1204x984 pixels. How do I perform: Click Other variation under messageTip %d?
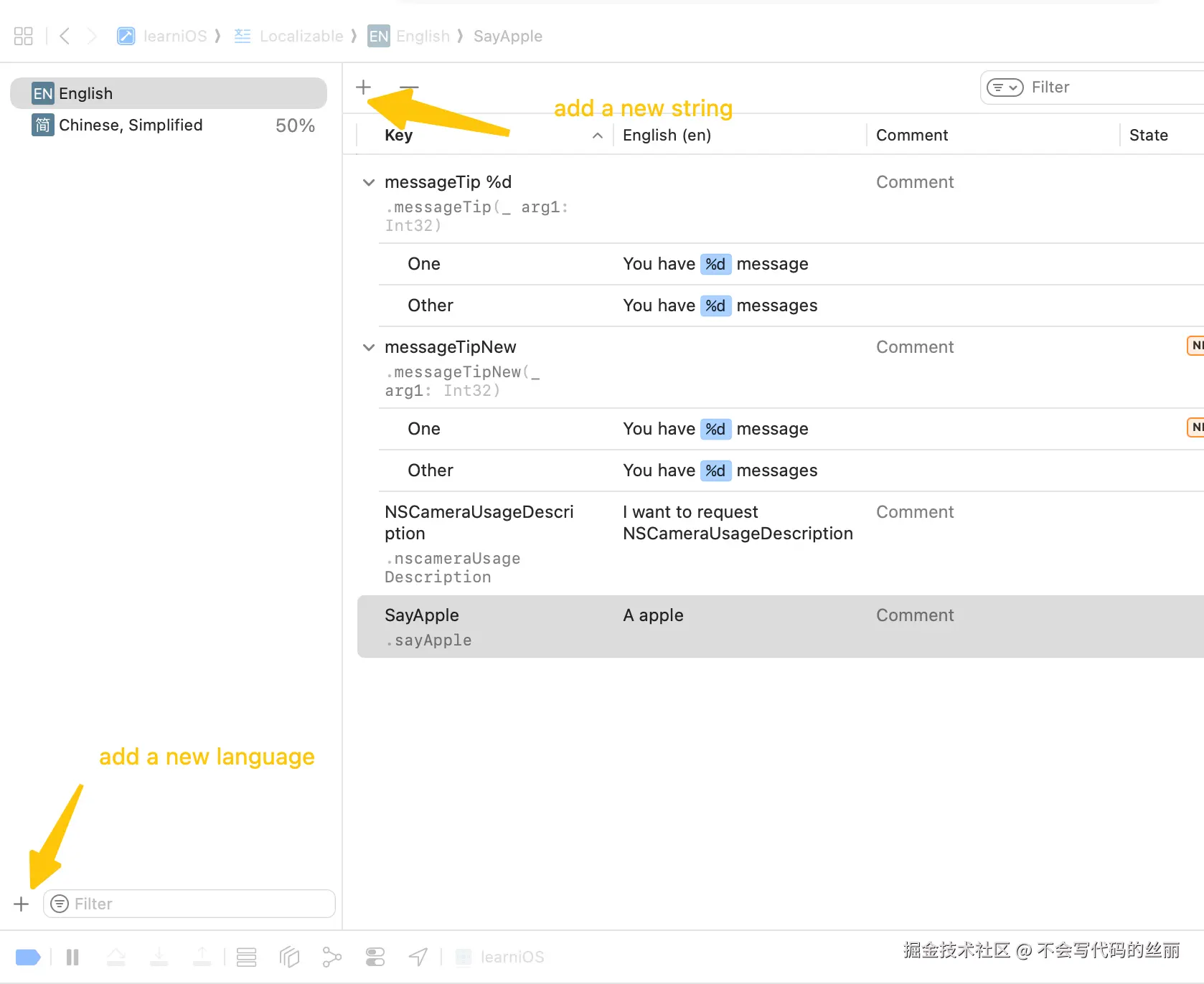point(431,306)
